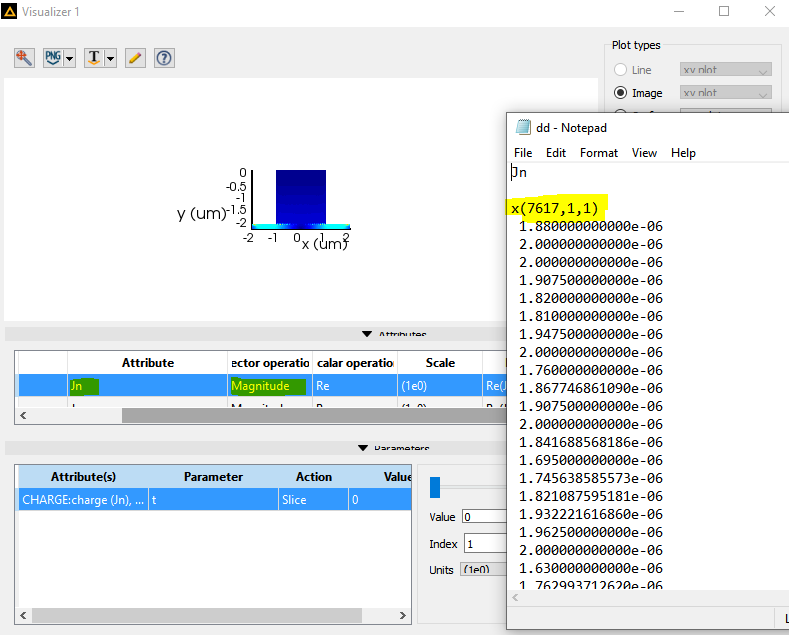This screenshot has width=789, height=635.
Task: Click the Parameter column header
Action: point(213,477)
